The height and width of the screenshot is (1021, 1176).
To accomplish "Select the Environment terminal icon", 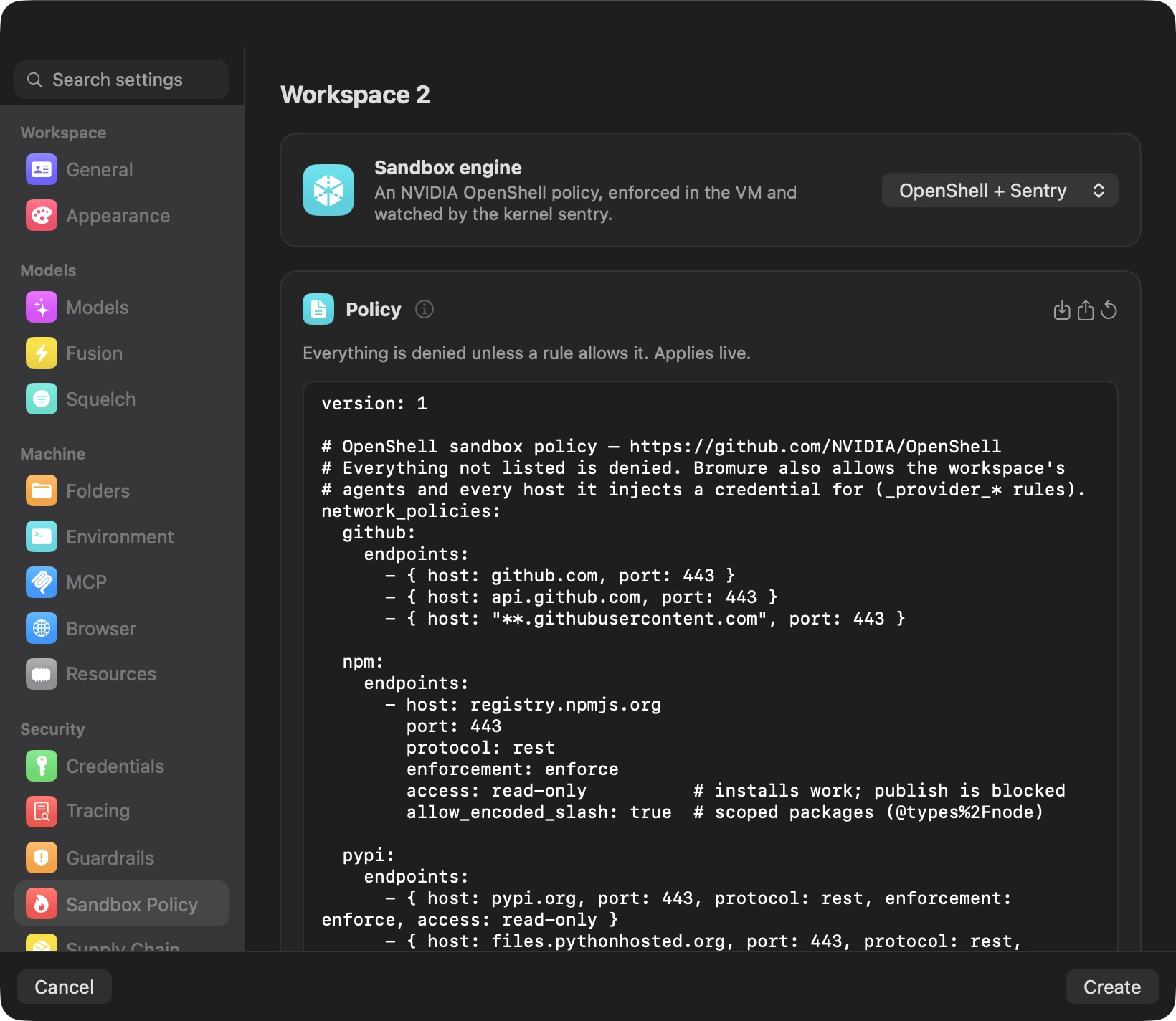I will tap(42, 537).
